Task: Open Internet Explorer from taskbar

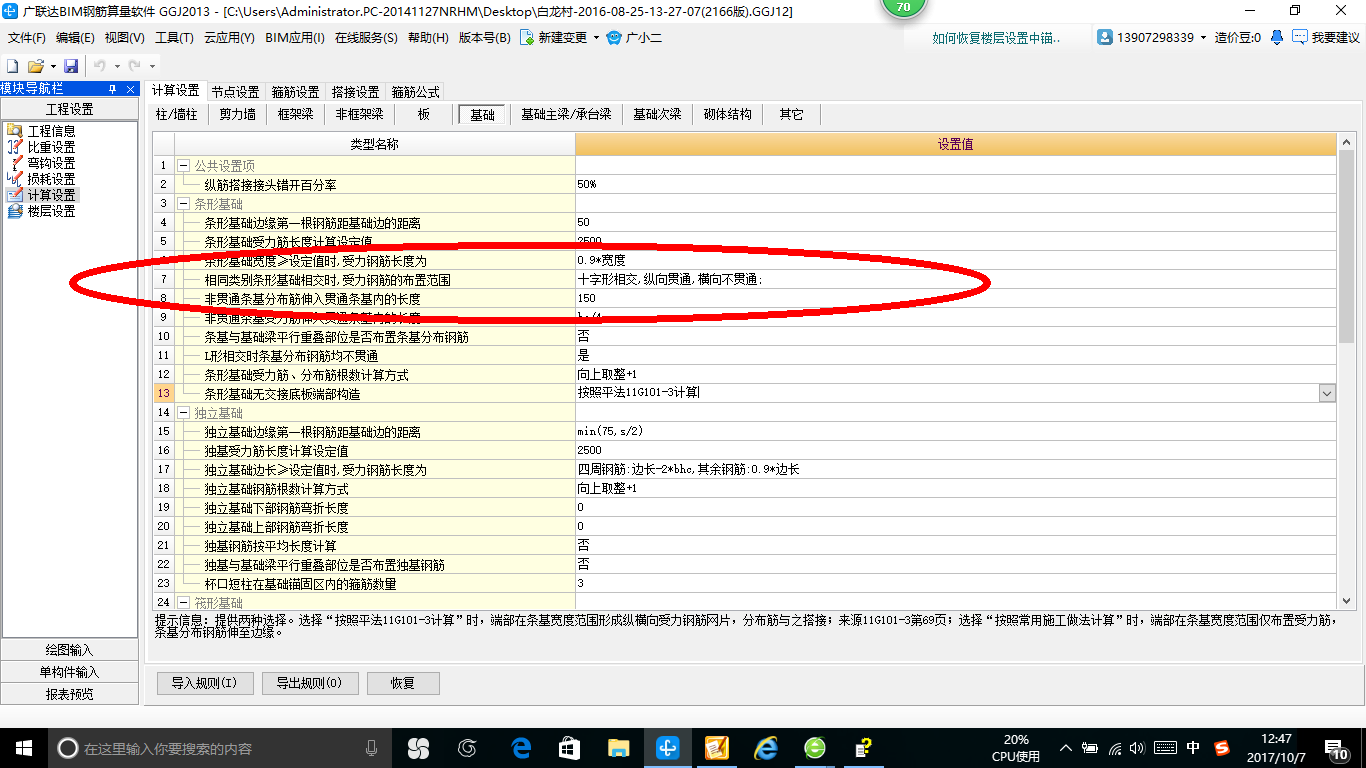Action: tap(766, 748)
